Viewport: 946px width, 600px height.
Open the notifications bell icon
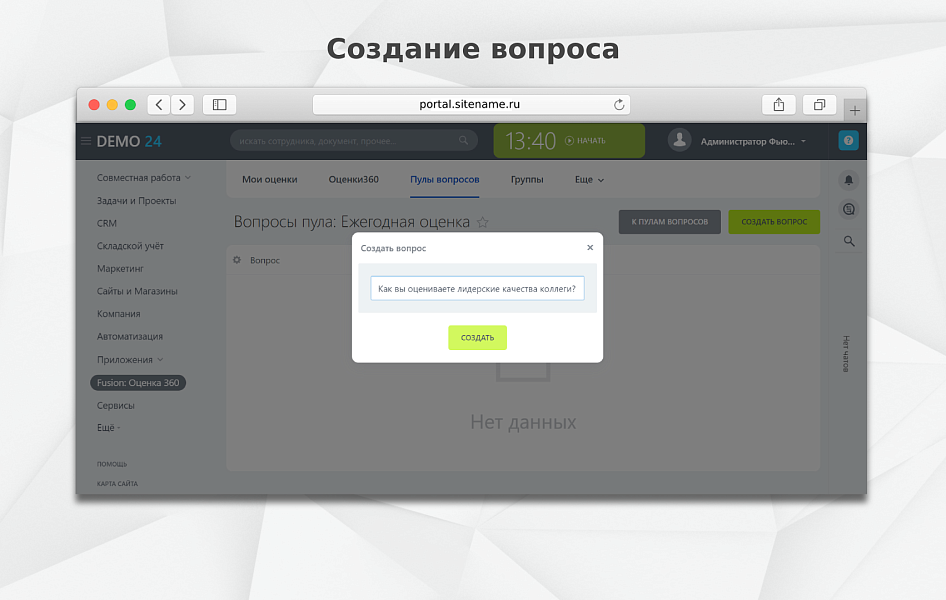849,180
